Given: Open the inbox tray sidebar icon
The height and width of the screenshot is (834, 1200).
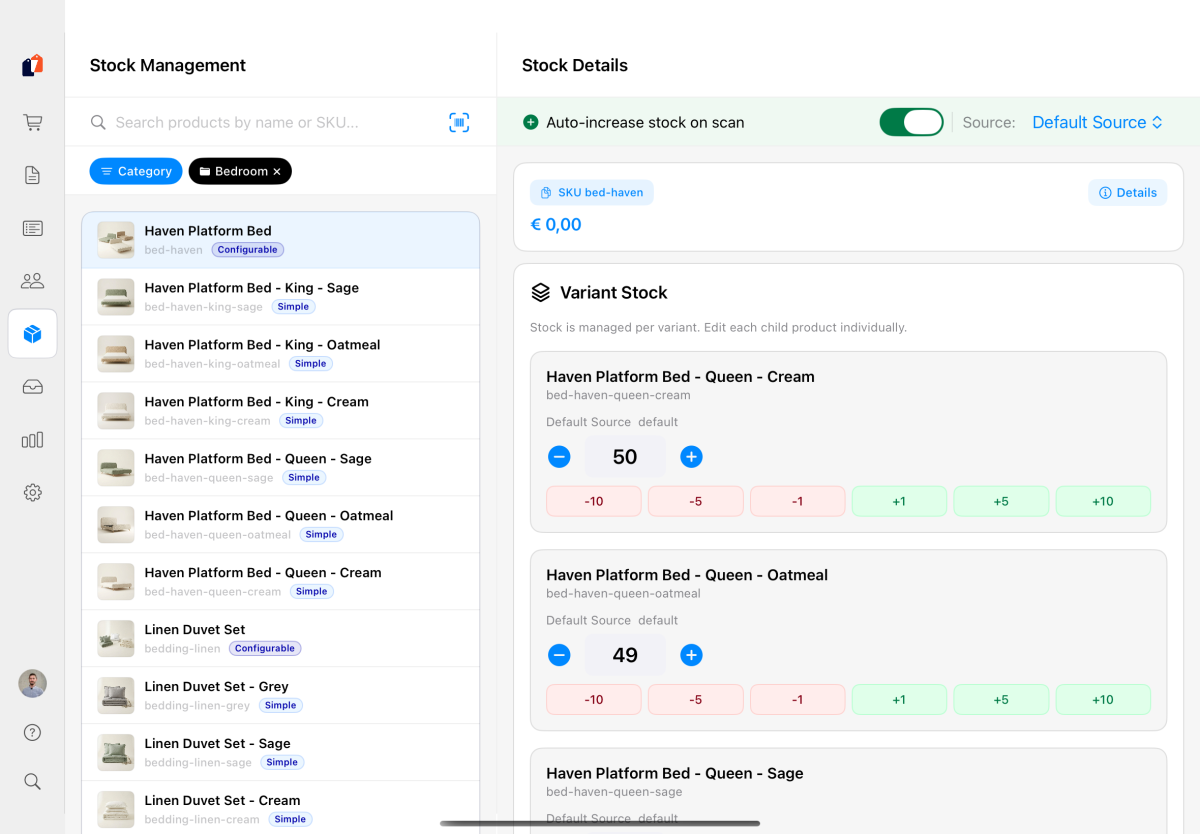Looking at the screenshot, I should coord(33,387).
